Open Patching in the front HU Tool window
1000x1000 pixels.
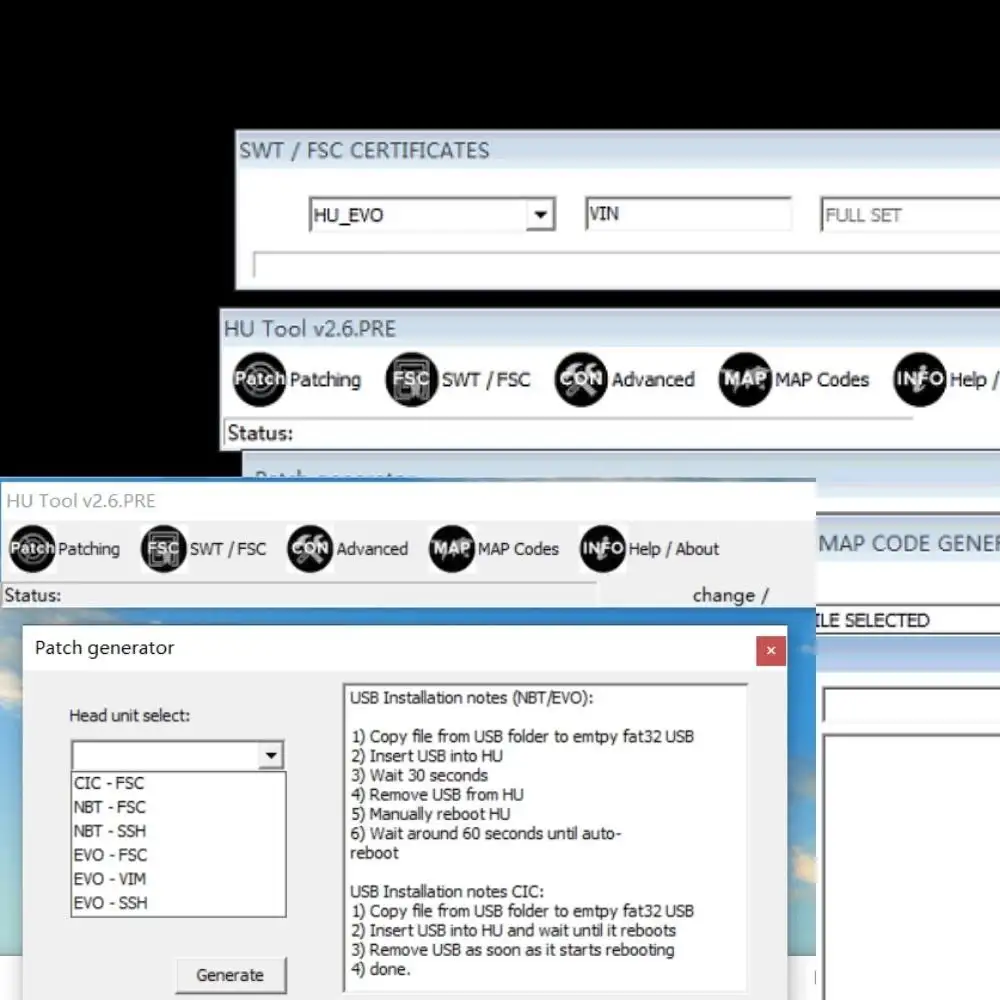click(x=64, y=548)
